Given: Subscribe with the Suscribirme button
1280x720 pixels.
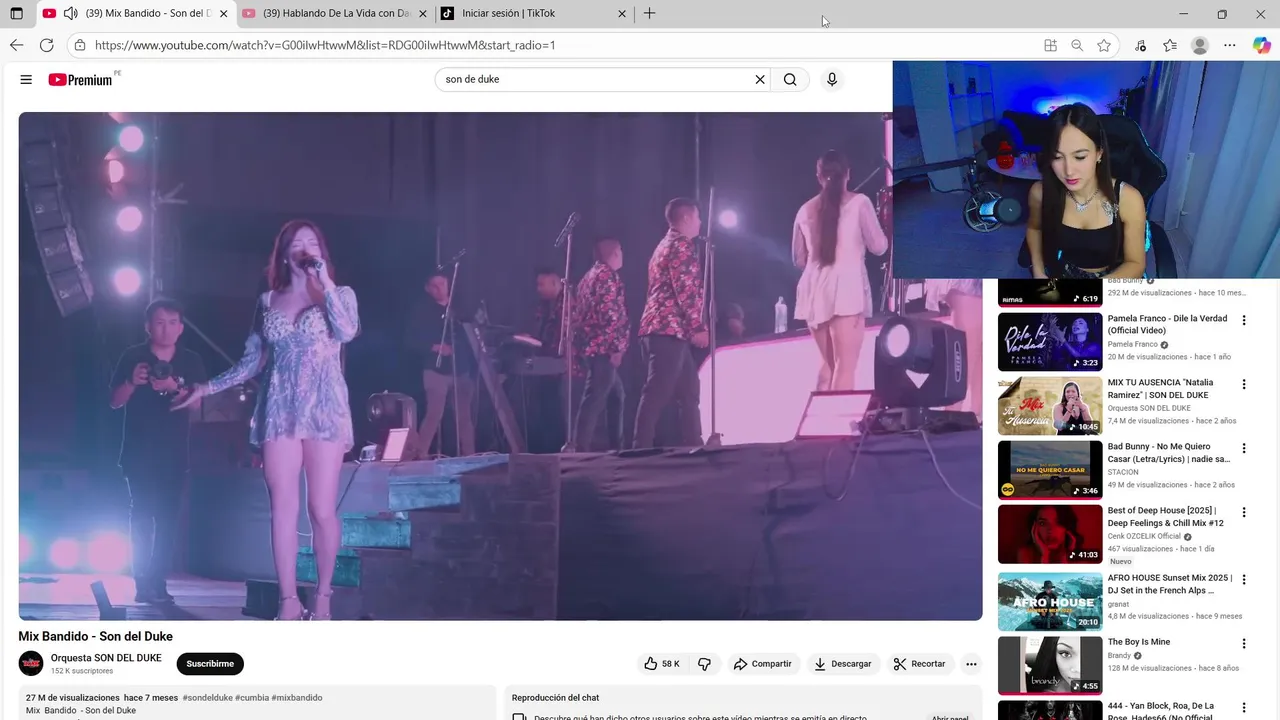Looking at the screenshot, I should 210,664.
